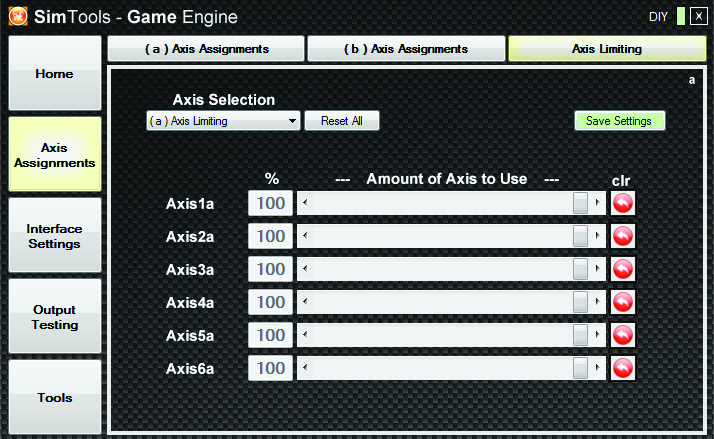Click the Save Settings button
This screenshot has width=714, height=439.
coord(619,121)
